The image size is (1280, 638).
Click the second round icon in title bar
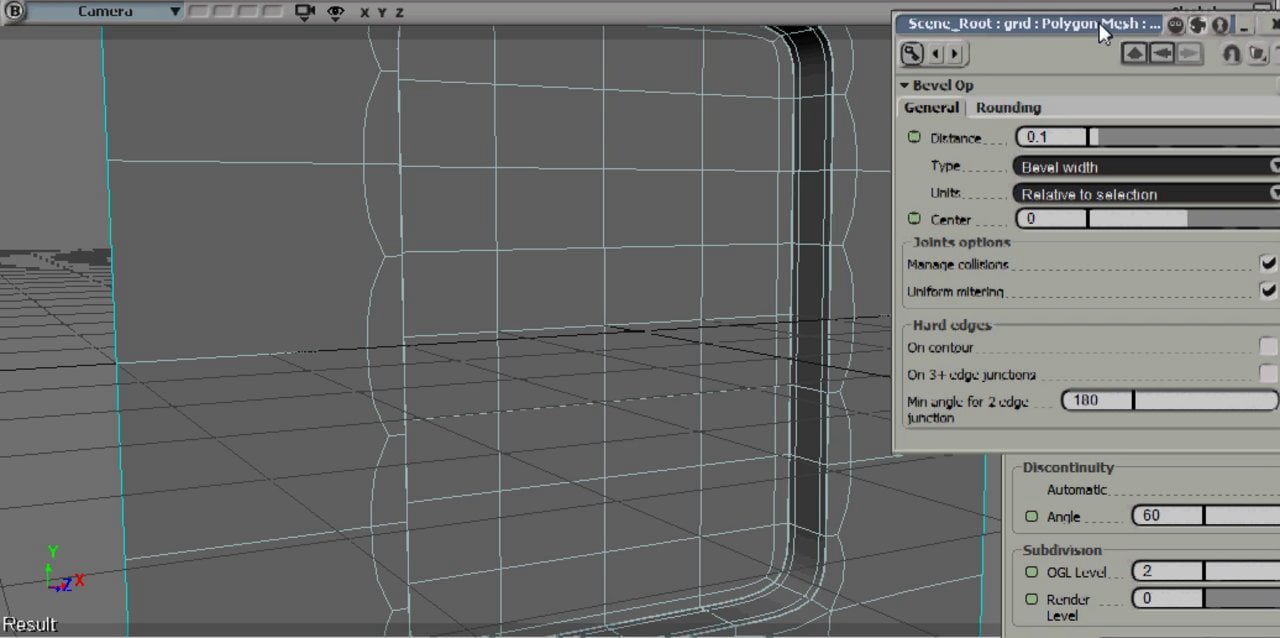(x=1197, y=24)
